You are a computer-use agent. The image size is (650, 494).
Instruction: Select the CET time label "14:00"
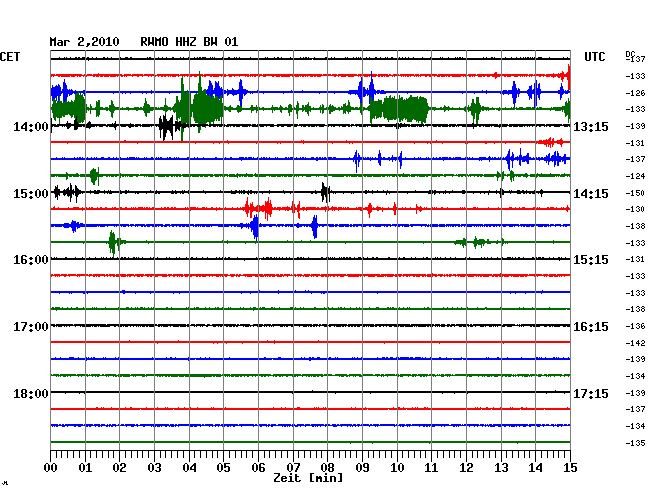(31, 126)
